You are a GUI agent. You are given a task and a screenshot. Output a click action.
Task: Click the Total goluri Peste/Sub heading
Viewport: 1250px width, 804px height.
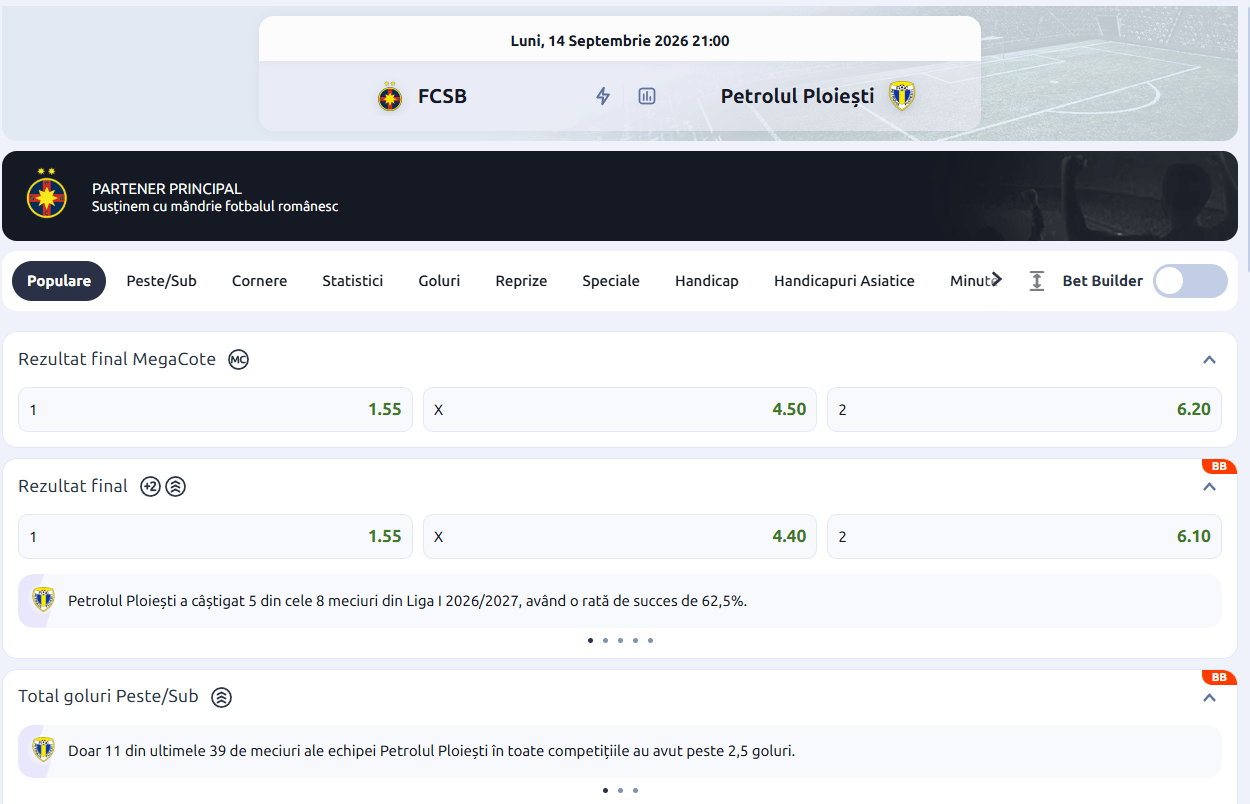coord(108,696)
